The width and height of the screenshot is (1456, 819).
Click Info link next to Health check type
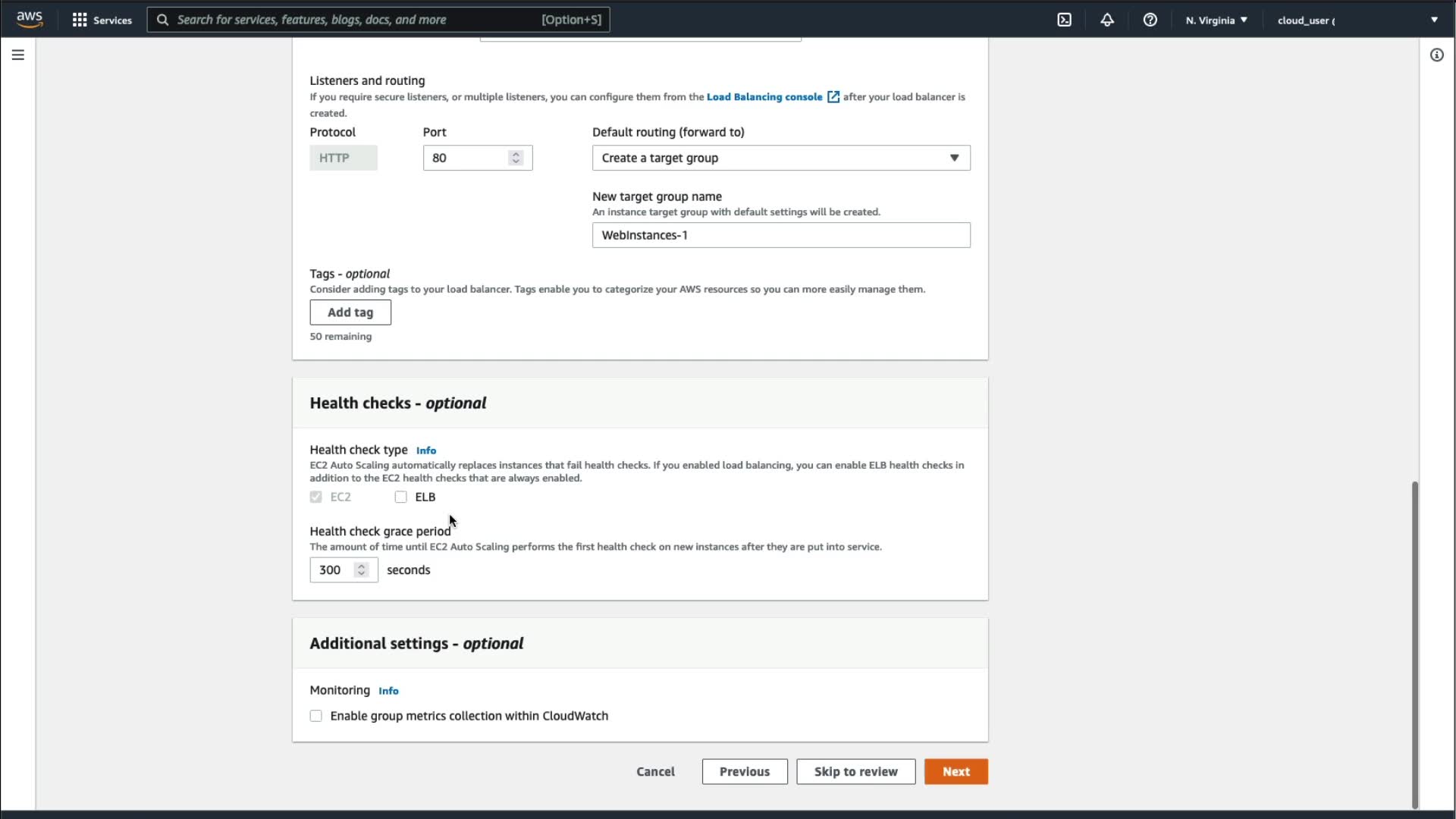click(425, 450)
